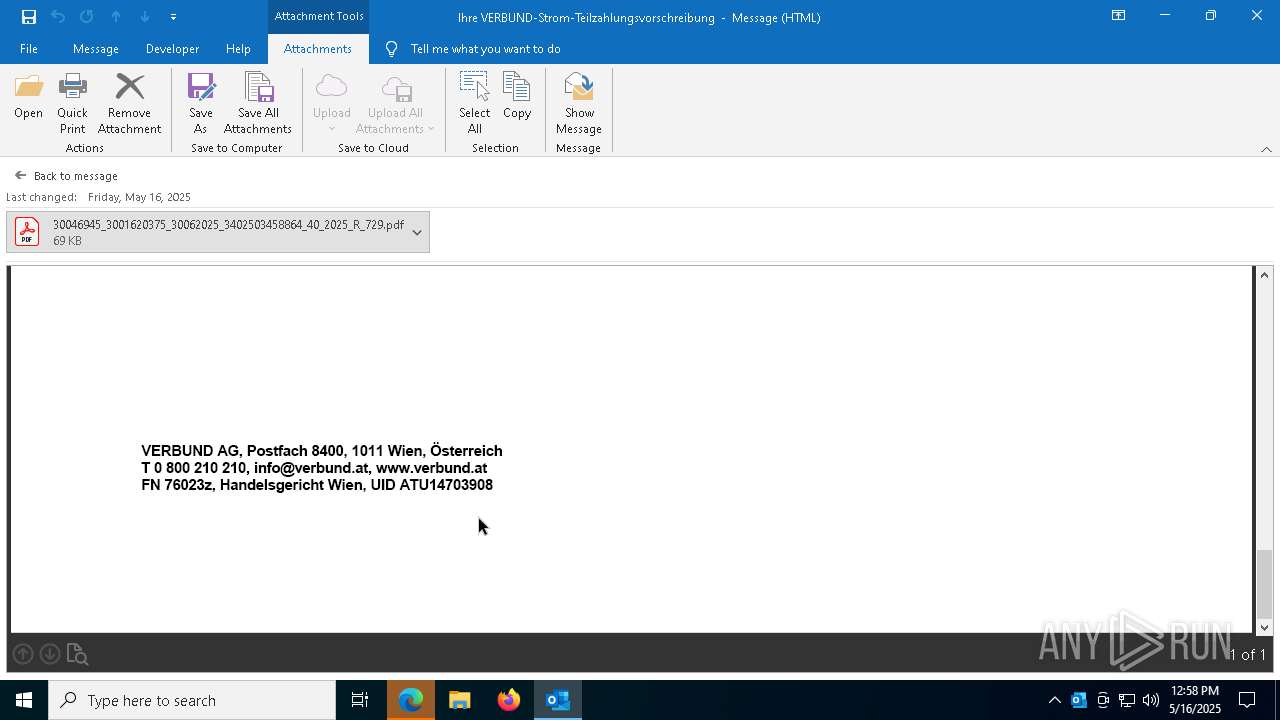
Task: Click FN 76023z Handelsgericht Wien line
Action: [x=317, y=485]
